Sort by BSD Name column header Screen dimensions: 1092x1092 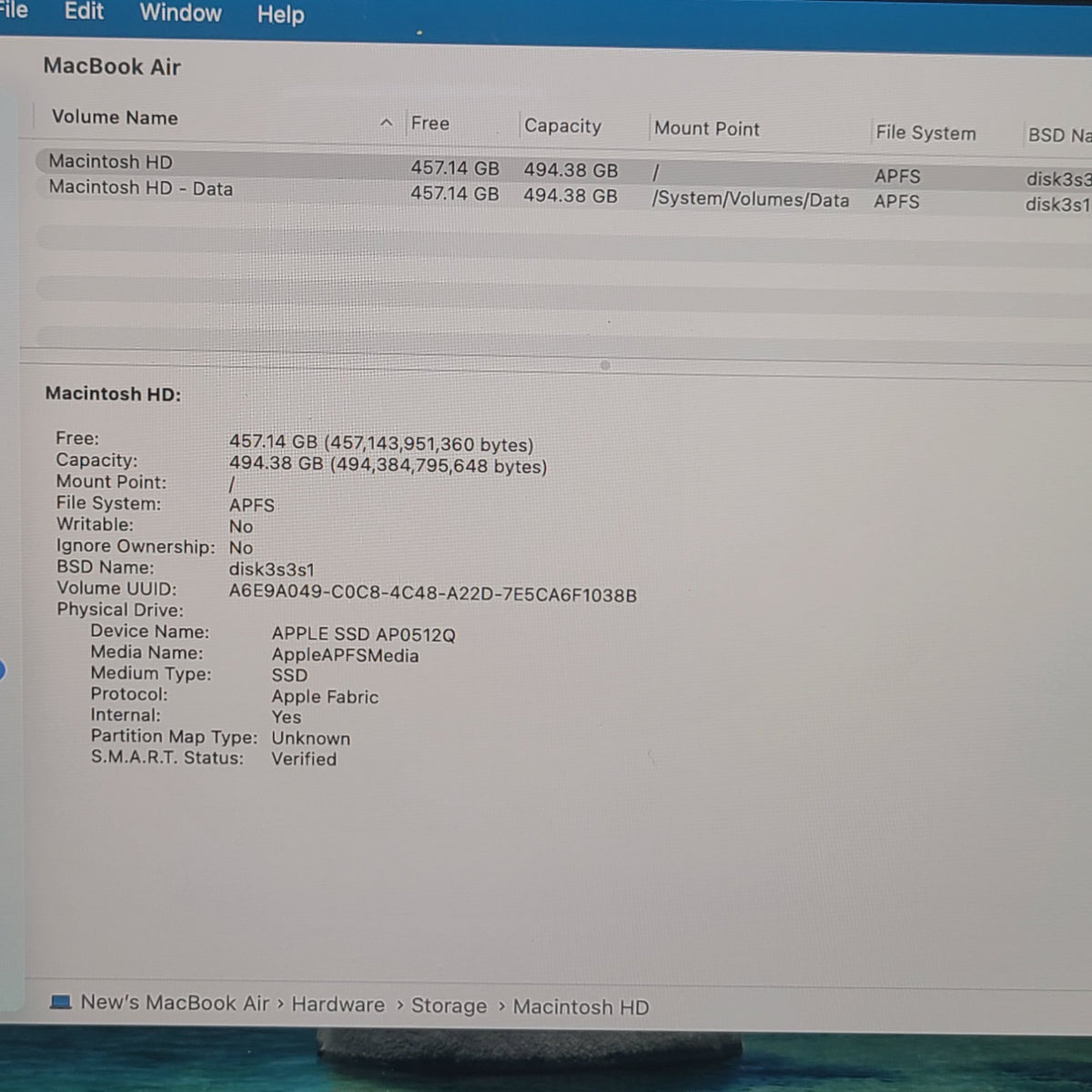(1059, 136)
